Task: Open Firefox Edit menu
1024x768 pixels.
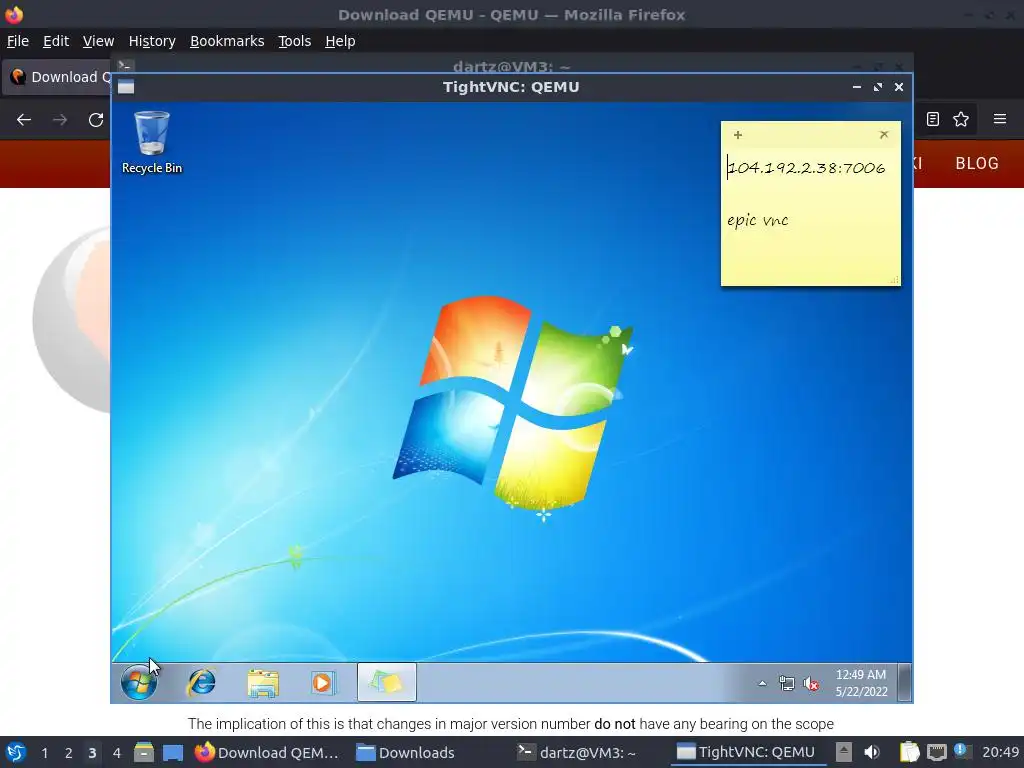Action: pos(56,41)
